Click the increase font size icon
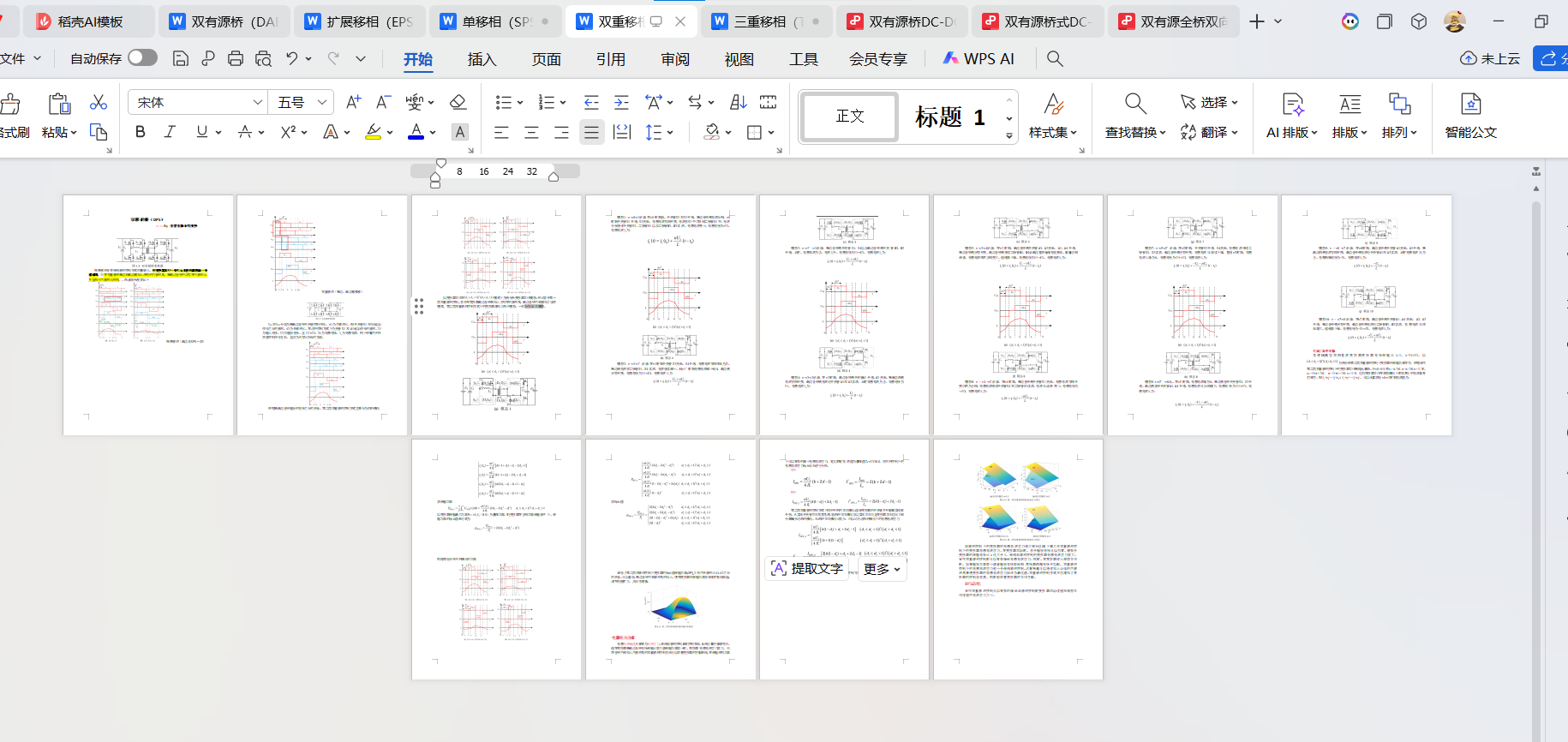 pyautogui.click(x=353, y=103)
